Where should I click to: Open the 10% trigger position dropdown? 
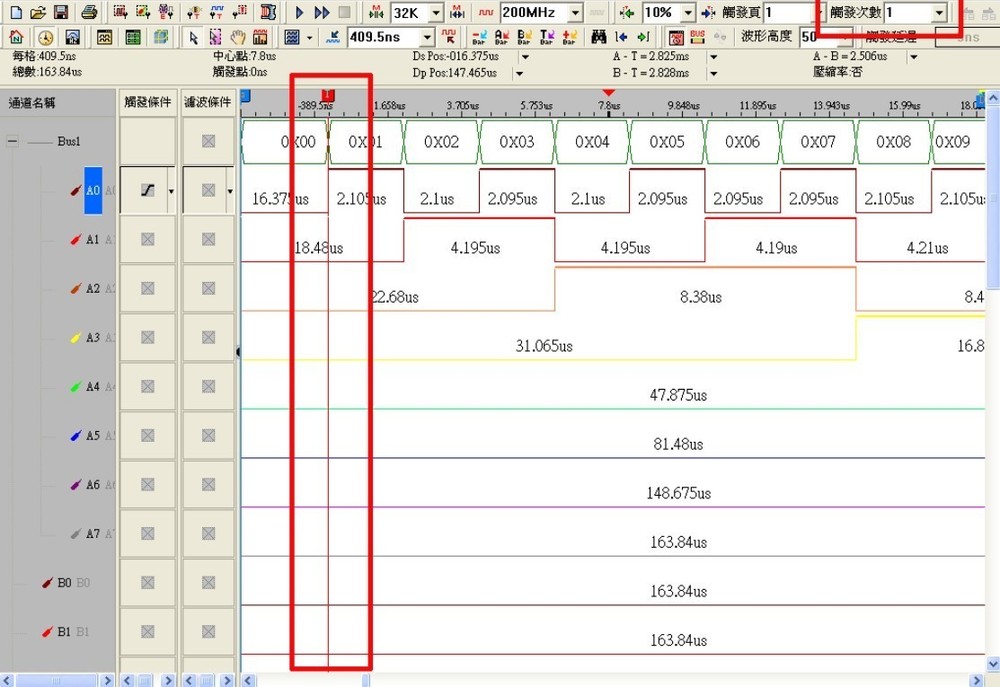(688, 12)
